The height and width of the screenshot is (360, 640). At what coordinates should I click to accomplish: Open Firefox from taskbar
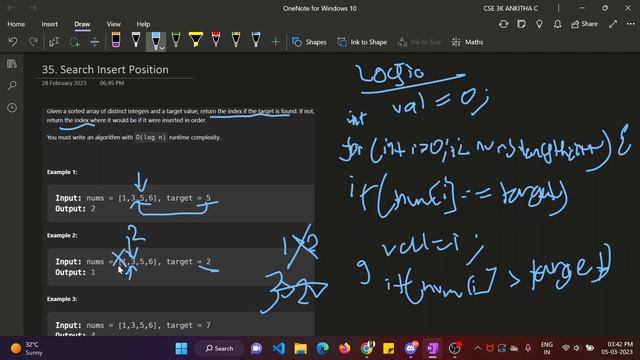[x=344, y=348]
